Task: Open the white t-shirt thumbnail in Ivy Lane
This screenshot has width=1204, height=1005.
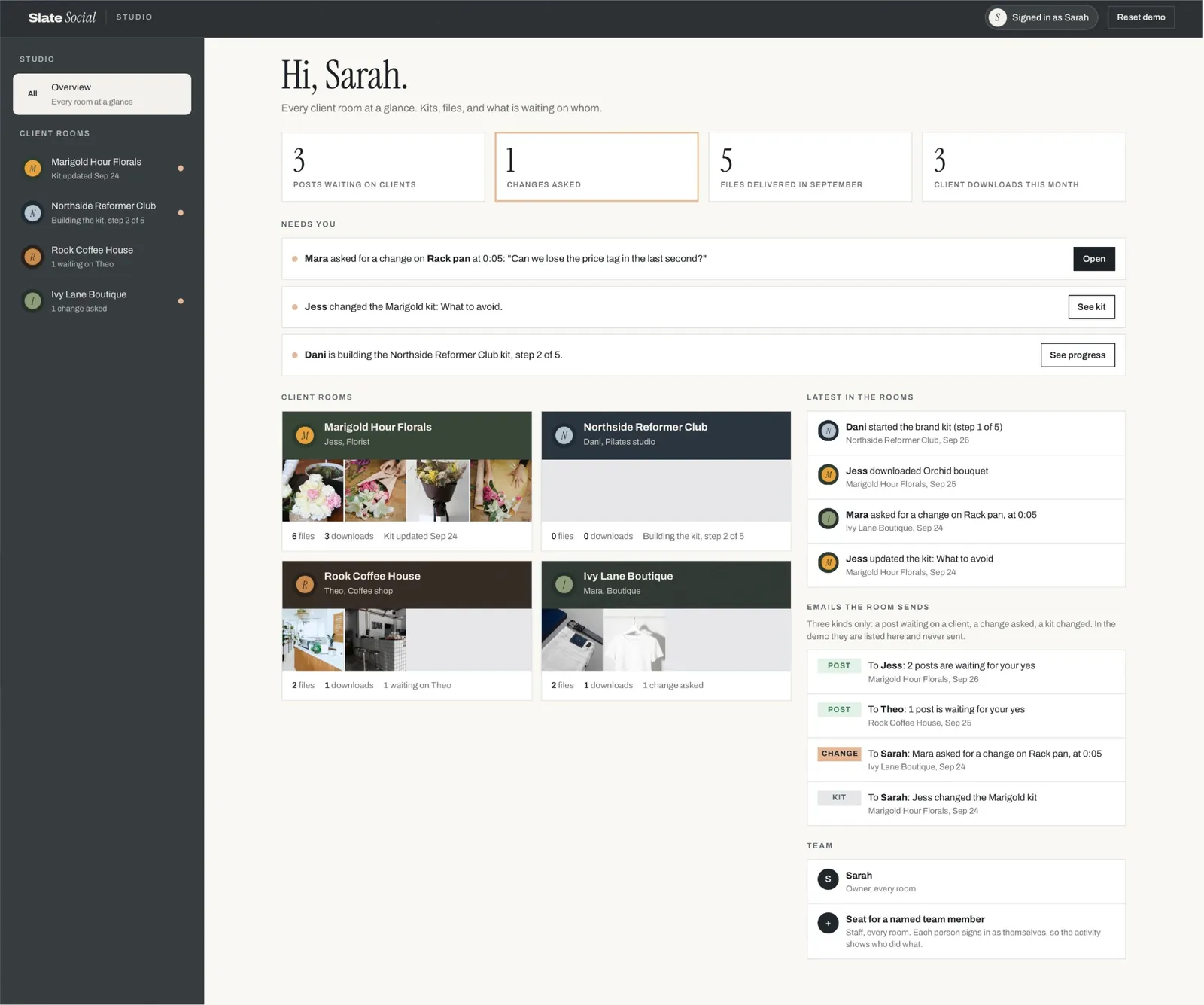Action: [x=635, y=640]
